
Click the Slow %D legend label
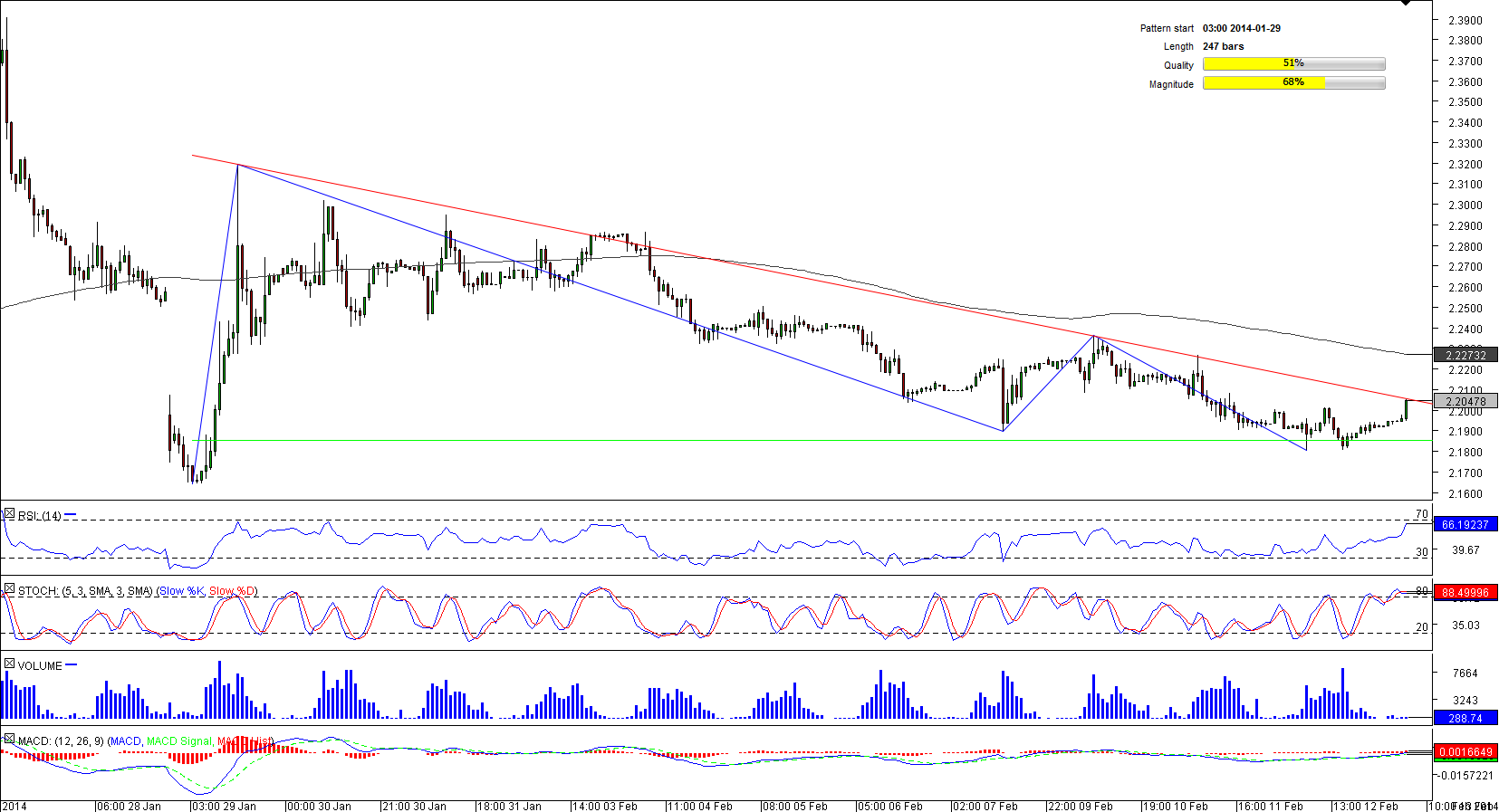[232, 591]
